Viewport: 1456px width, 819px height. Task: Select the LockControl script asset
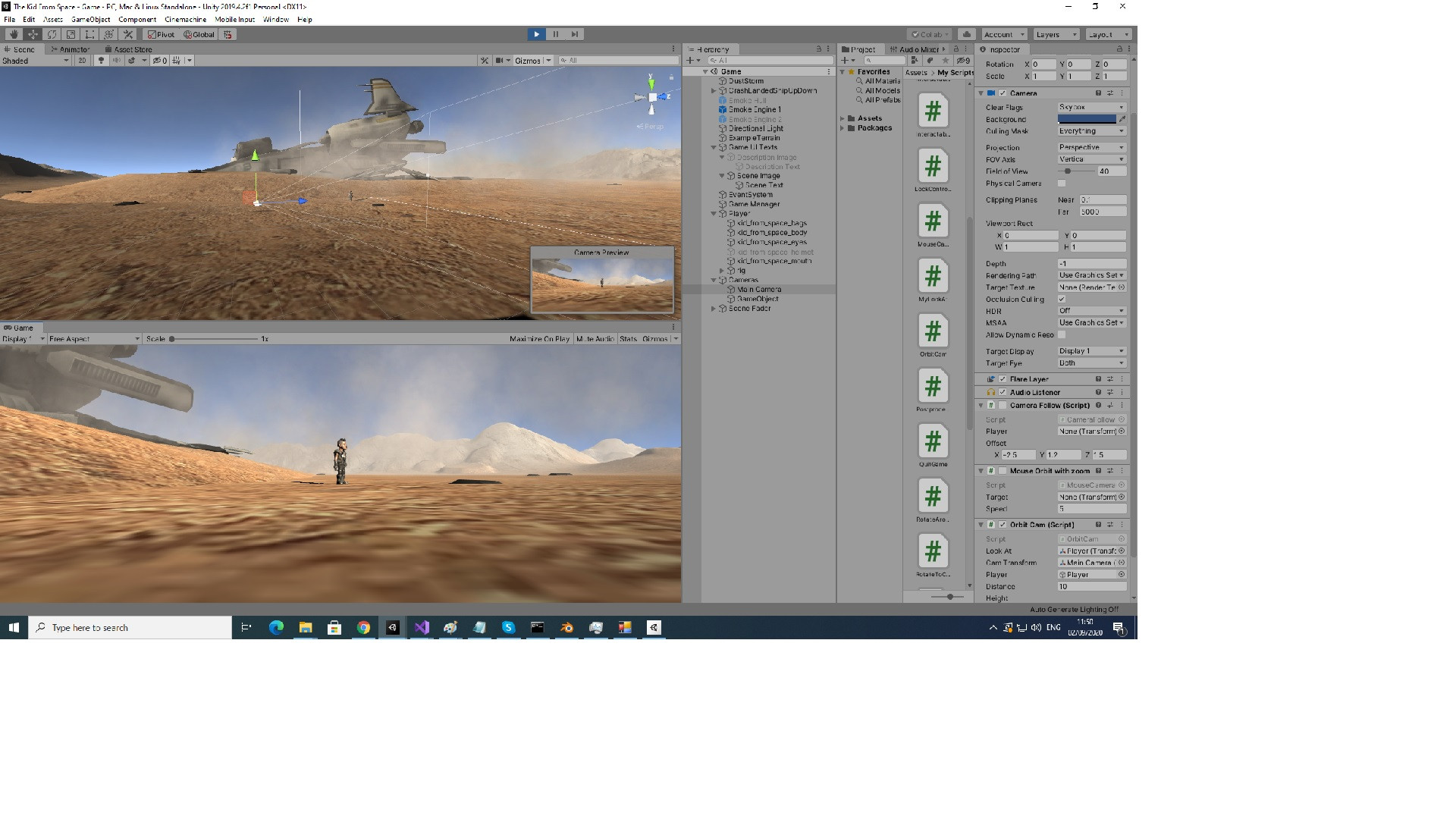(x=933, y=170)
